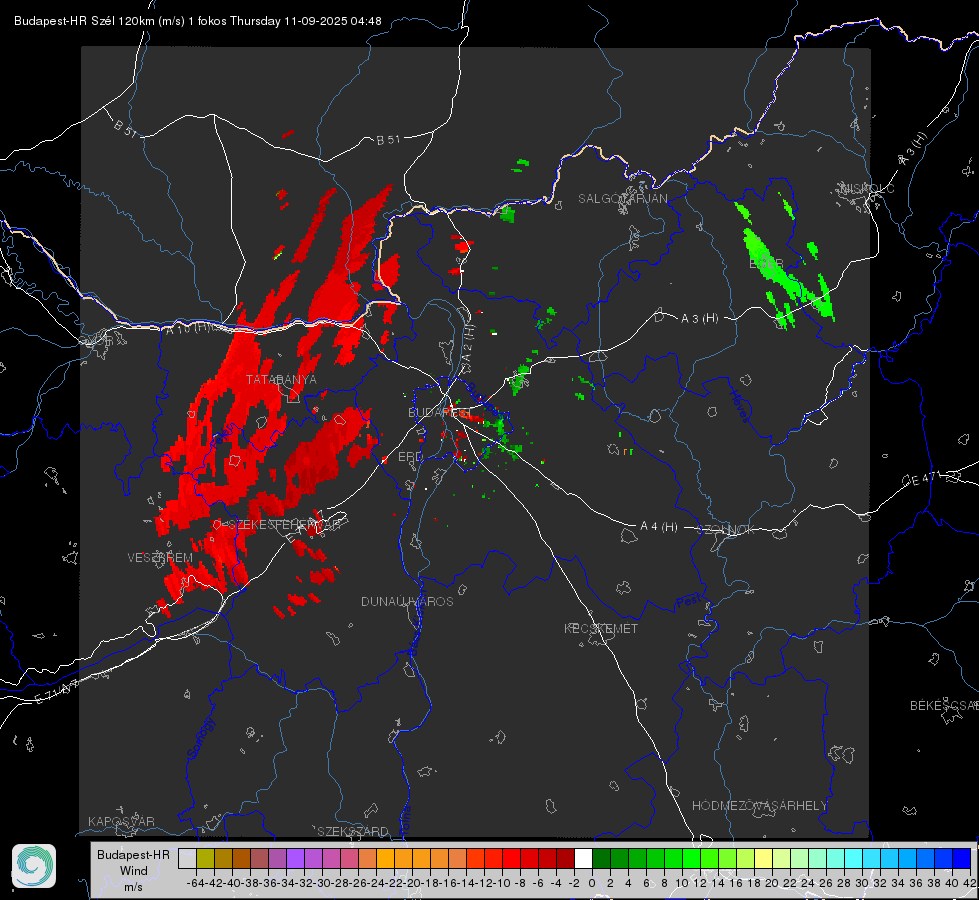Click the TATABANYA city label

pyautogui.click(x=281, y=379)
